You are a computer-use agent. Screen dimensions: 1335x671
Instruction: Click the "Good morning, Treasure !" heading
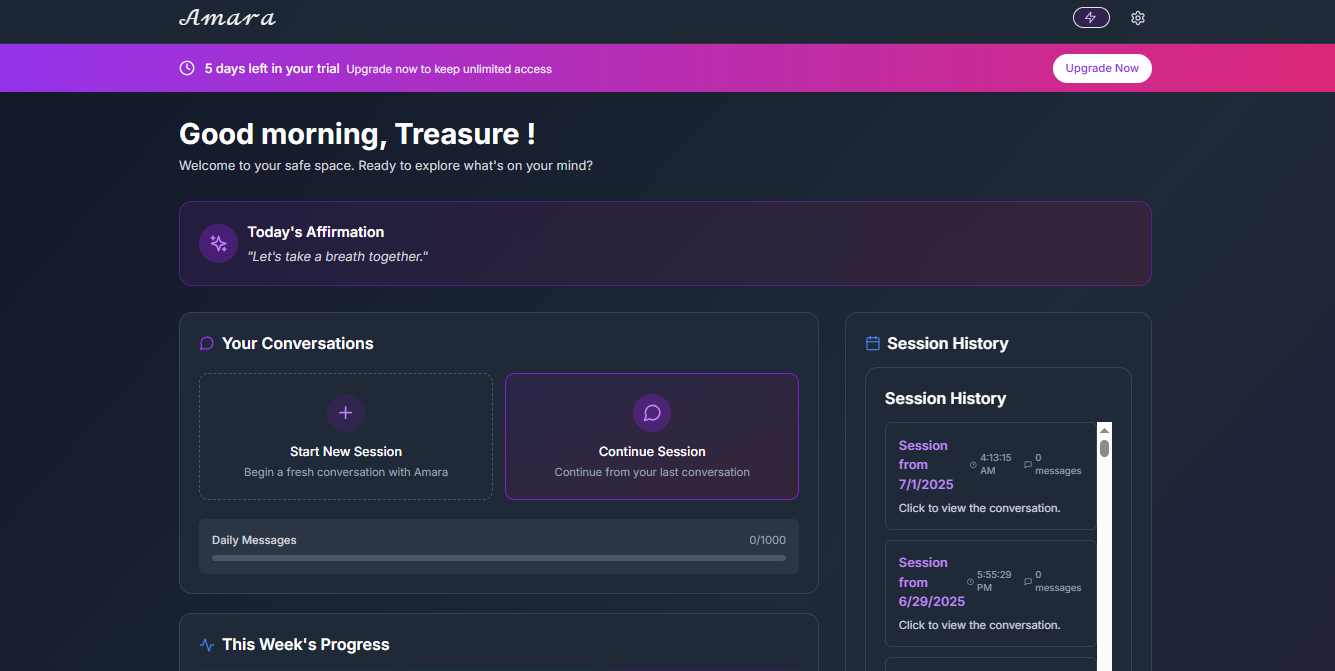point(357,134)
